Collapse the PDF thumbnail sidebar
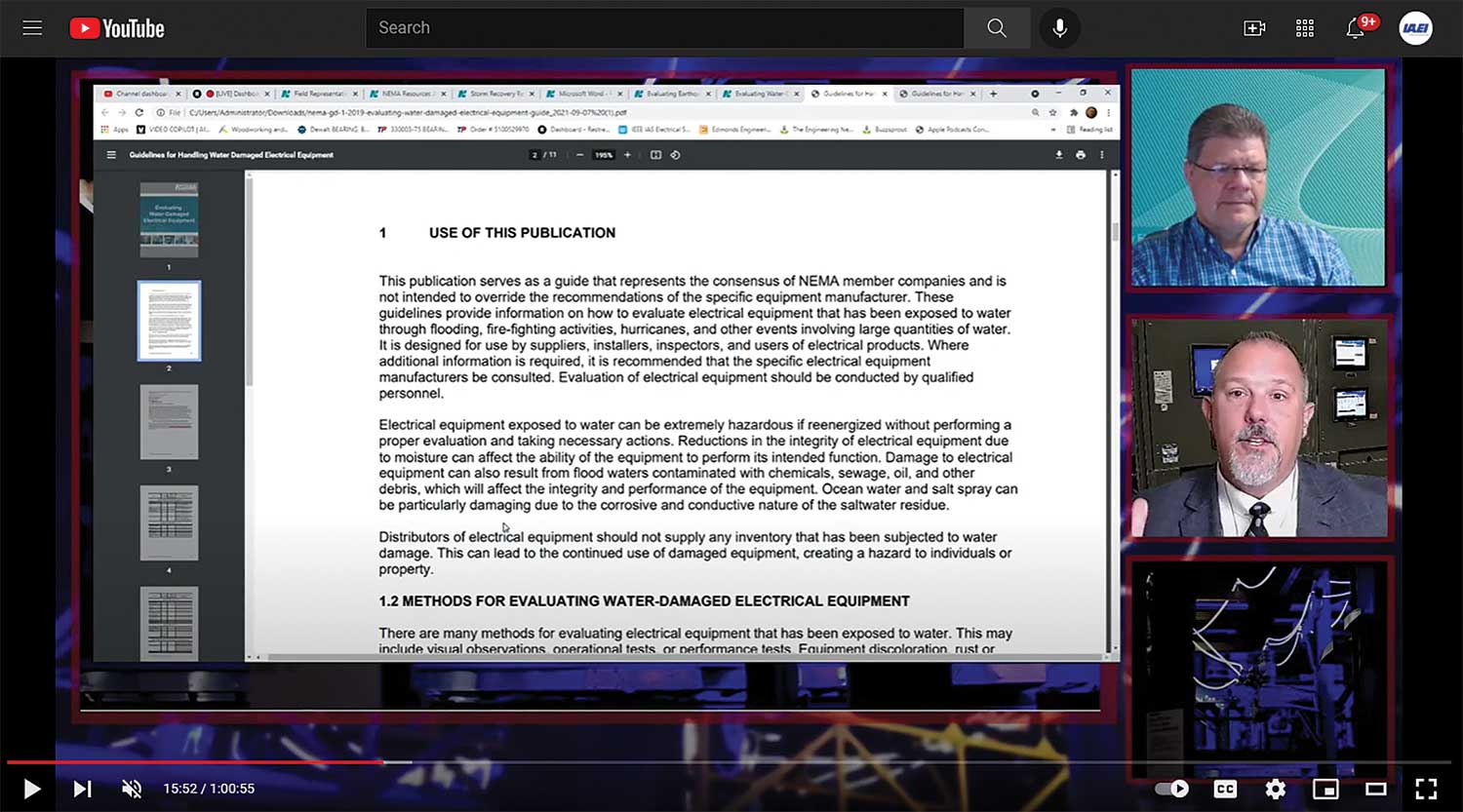 pyautogui.click(x=111, y=154)
